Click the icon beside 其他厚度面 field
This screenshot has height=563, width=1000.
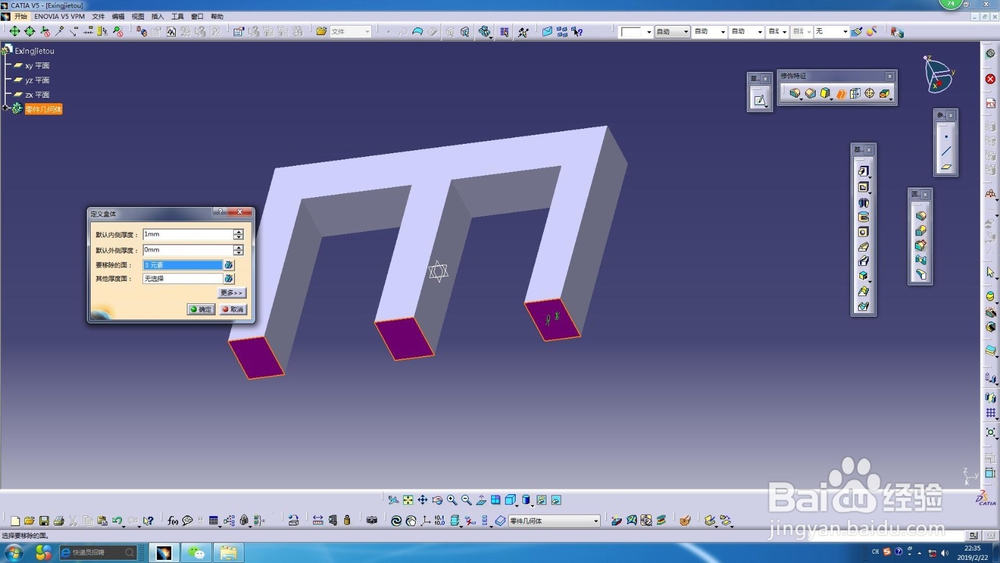[x=228, y=279]
